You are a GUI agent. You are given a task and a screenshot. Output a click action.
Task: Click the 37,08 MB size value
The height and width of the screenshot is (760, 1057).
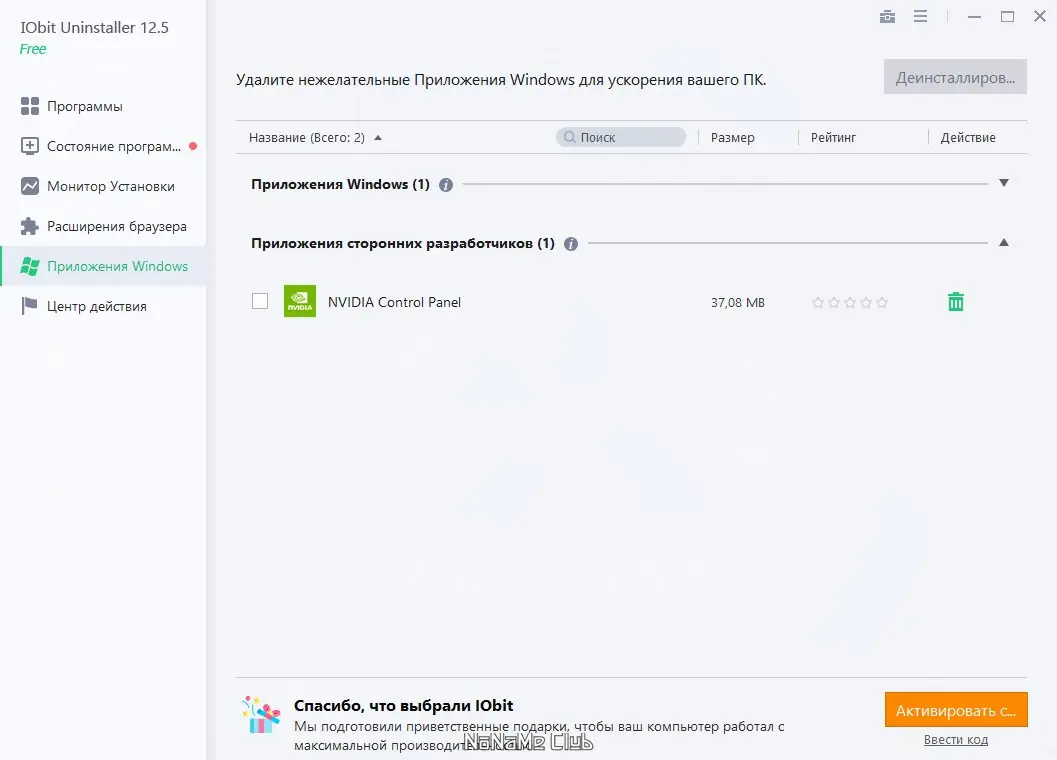(x=737, y=303)
